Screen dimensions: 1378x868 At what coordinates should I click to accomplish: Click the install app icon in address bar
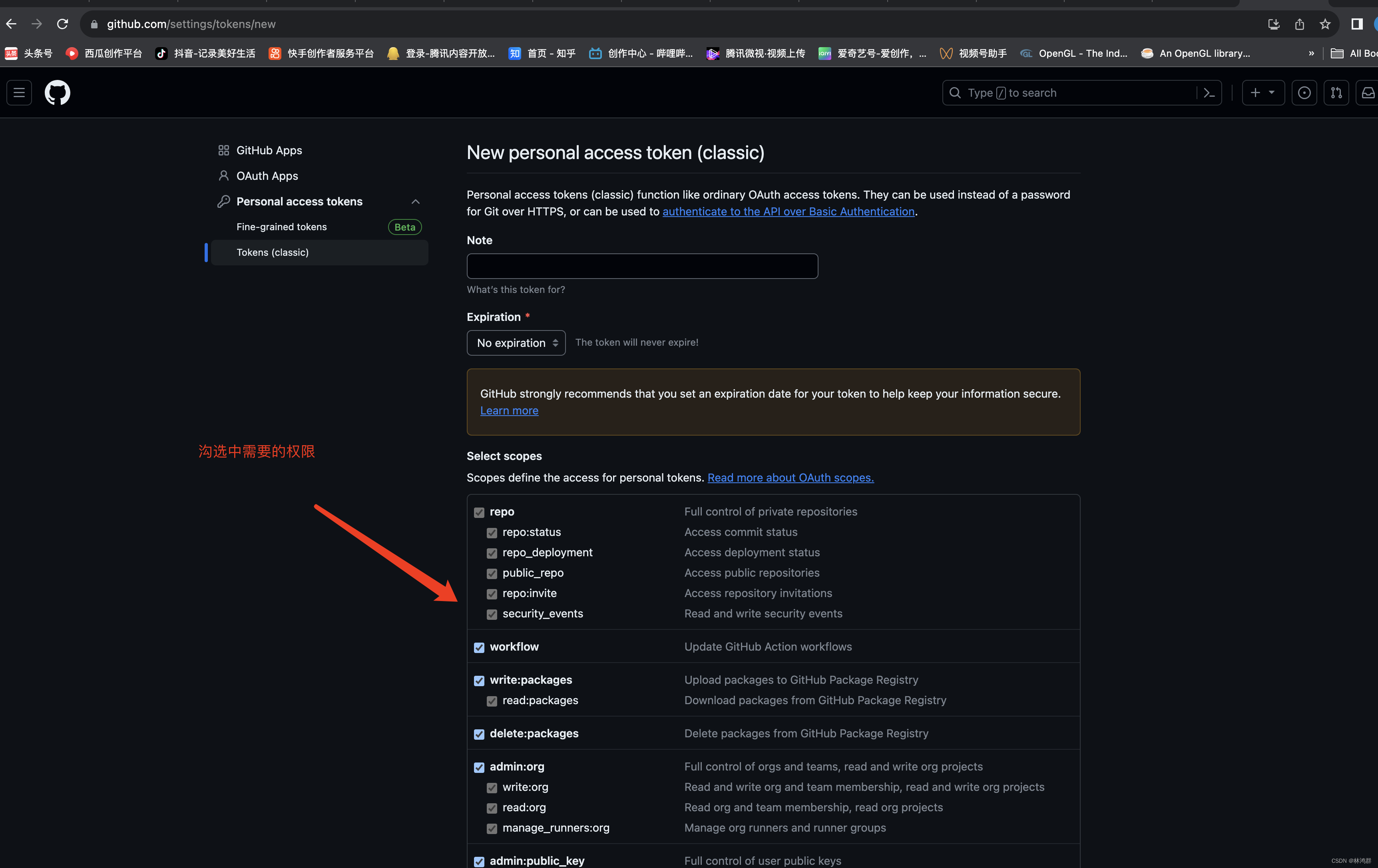tap(1273, 24)
